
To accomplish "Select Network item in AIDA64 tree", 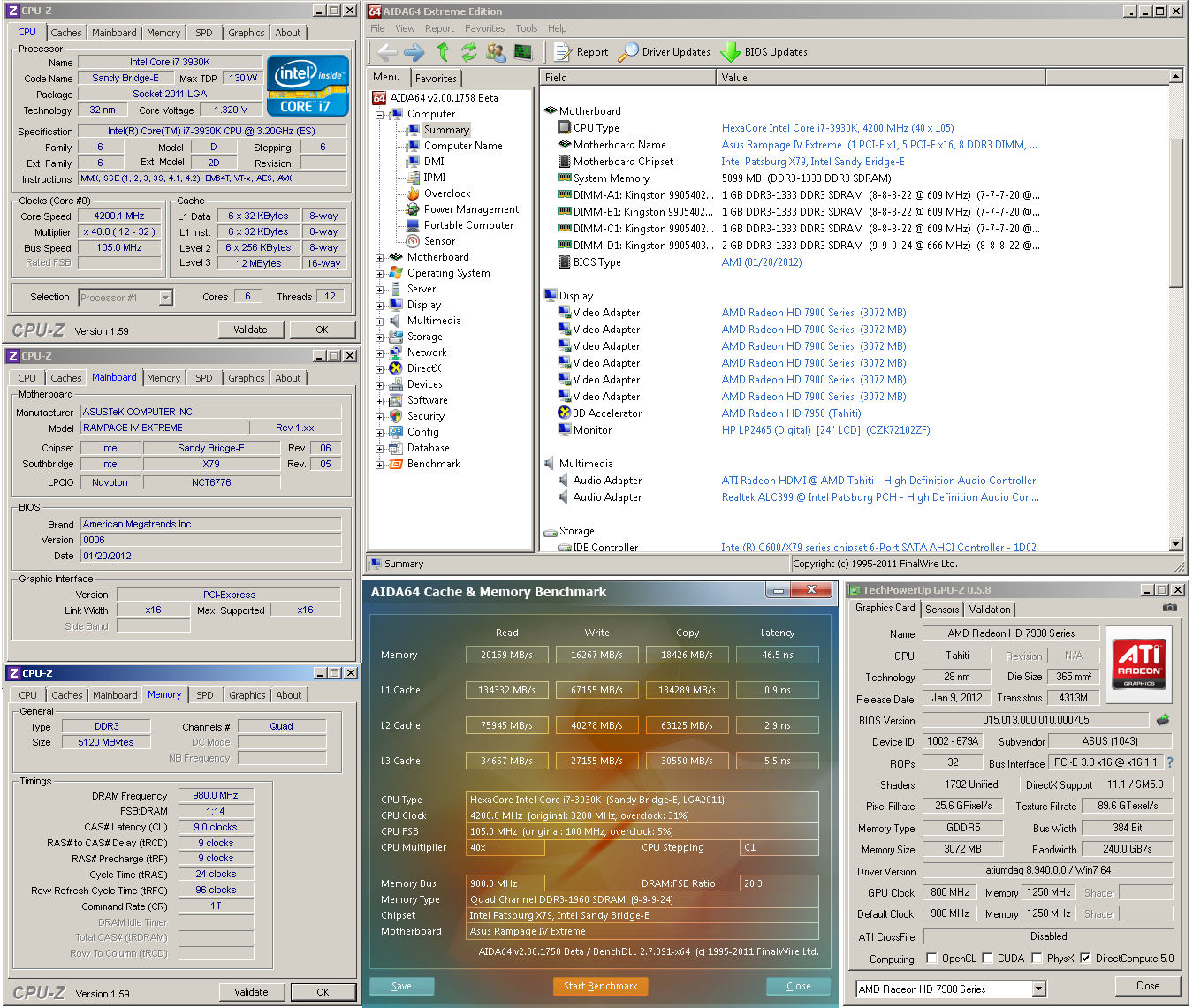I will (x=427, y=352).
